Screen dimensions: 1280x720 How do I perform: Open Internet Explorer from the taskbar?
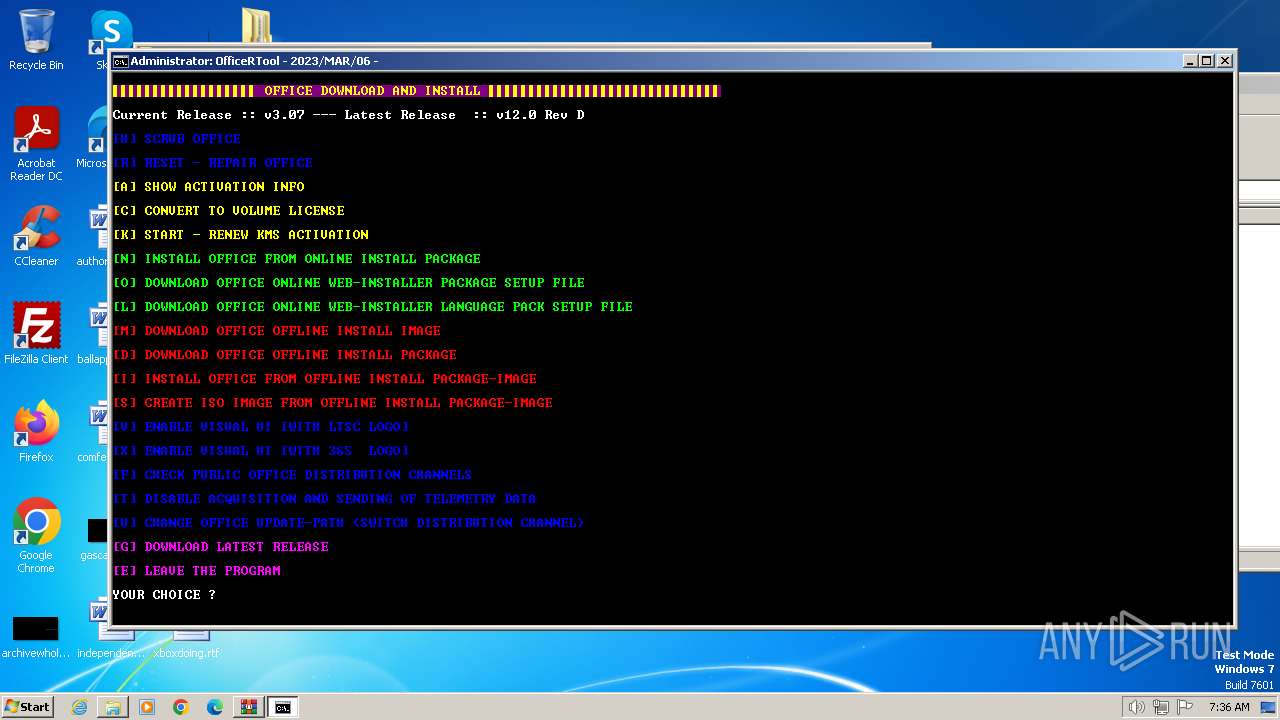[x=80, y=707]
